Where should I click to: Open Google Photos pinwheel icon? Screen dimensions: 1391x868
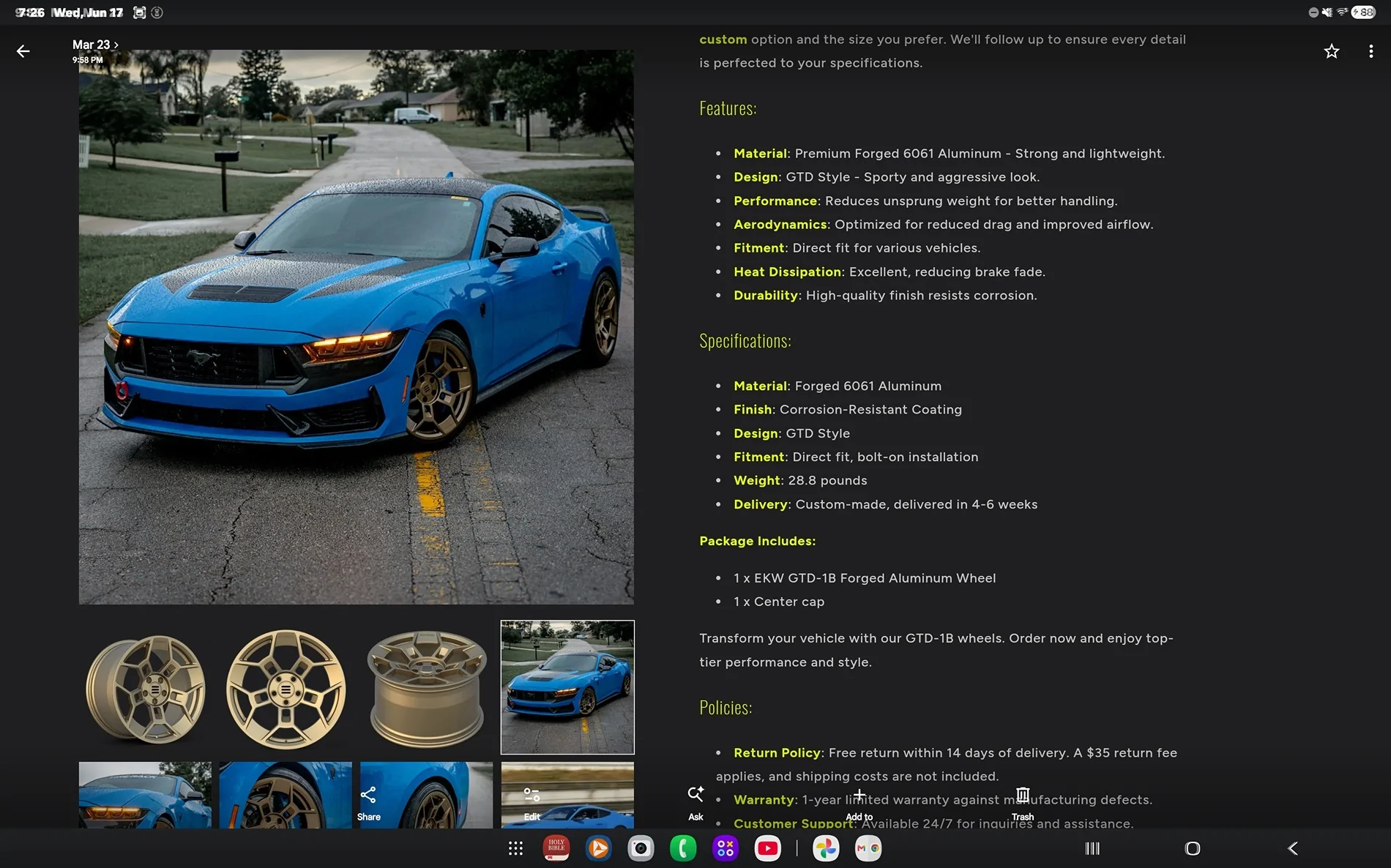826,848
